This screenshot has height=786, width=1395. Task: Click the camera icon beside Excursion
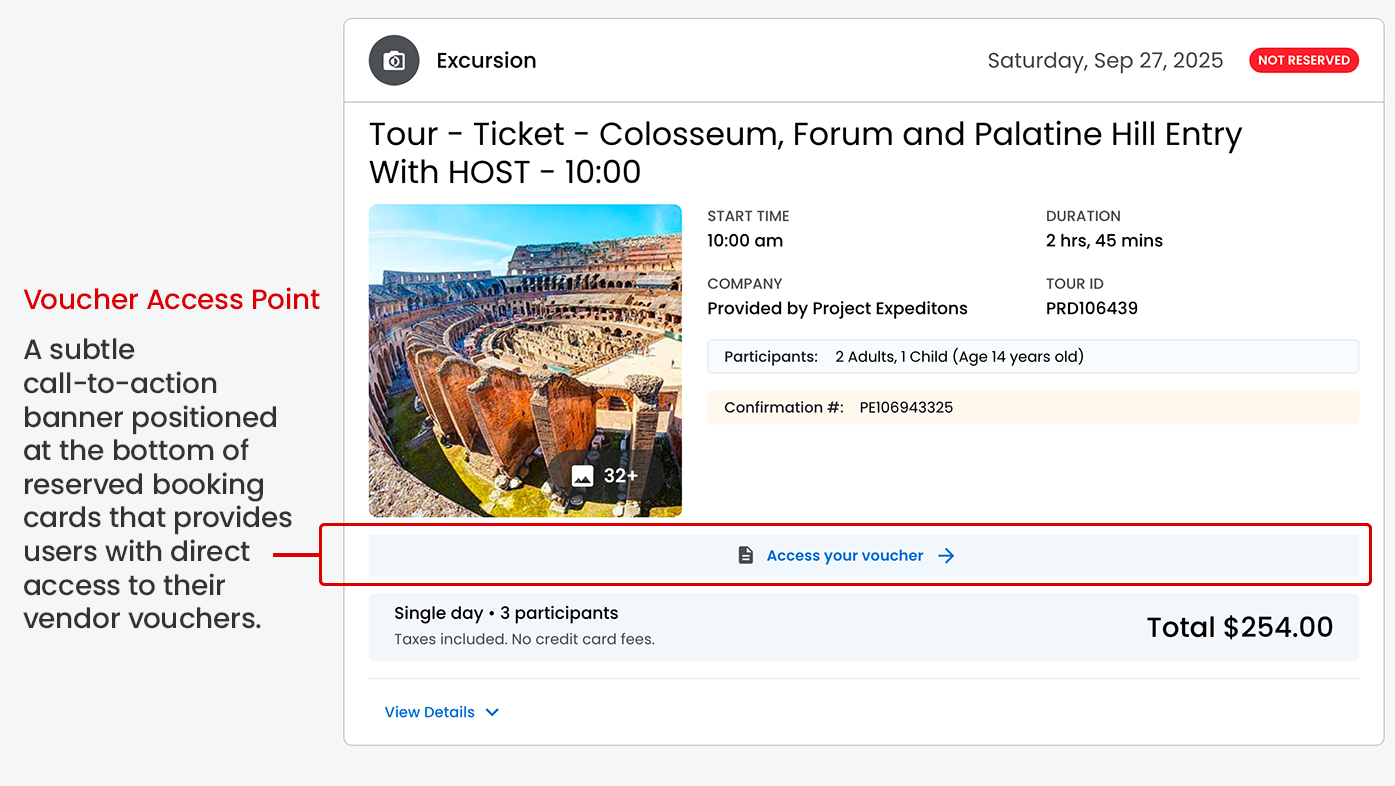click(394, 61)
